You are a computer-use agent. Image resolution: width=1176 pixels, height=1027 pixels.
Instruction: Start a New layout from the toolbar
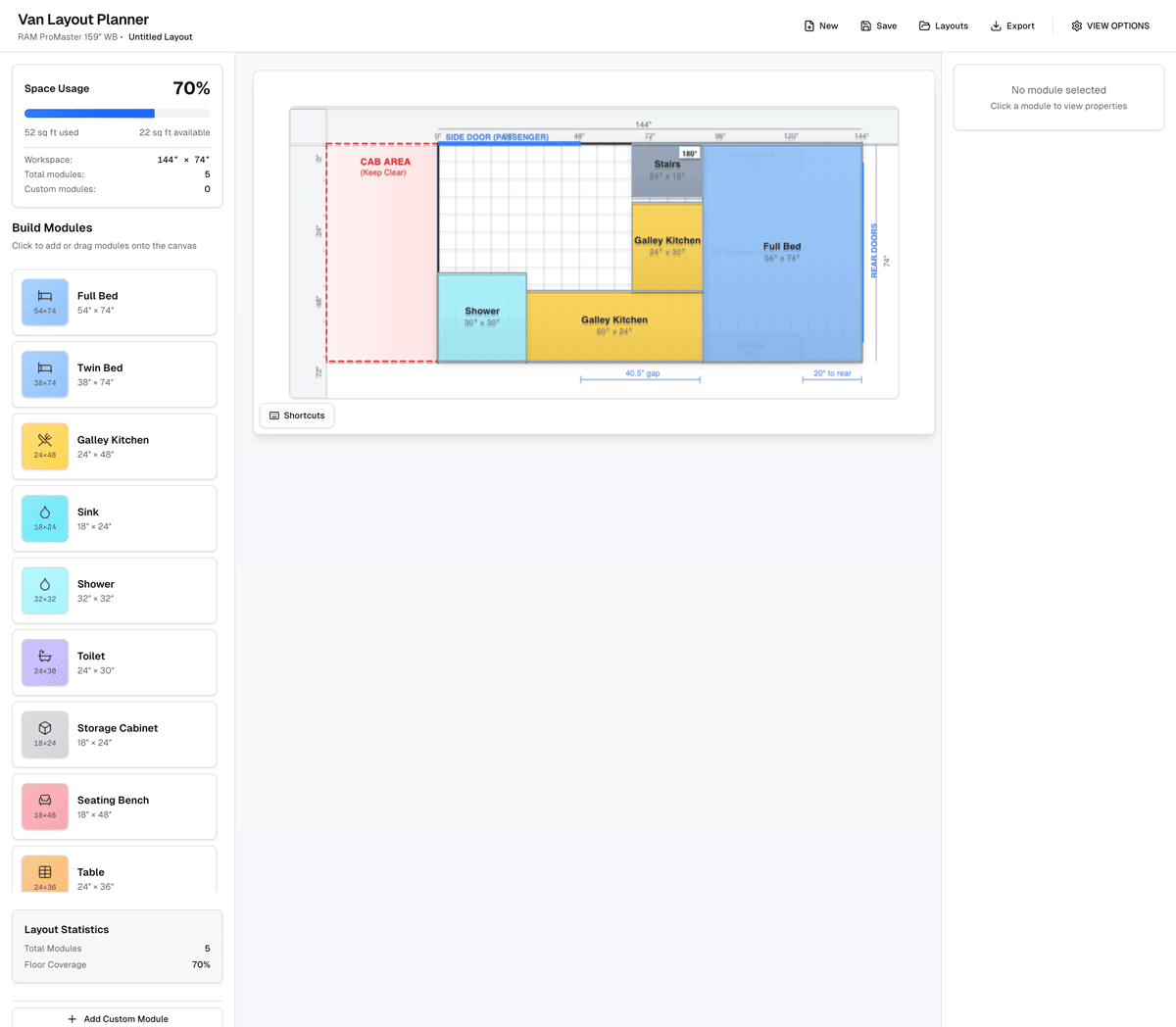[x=820, y=25]
